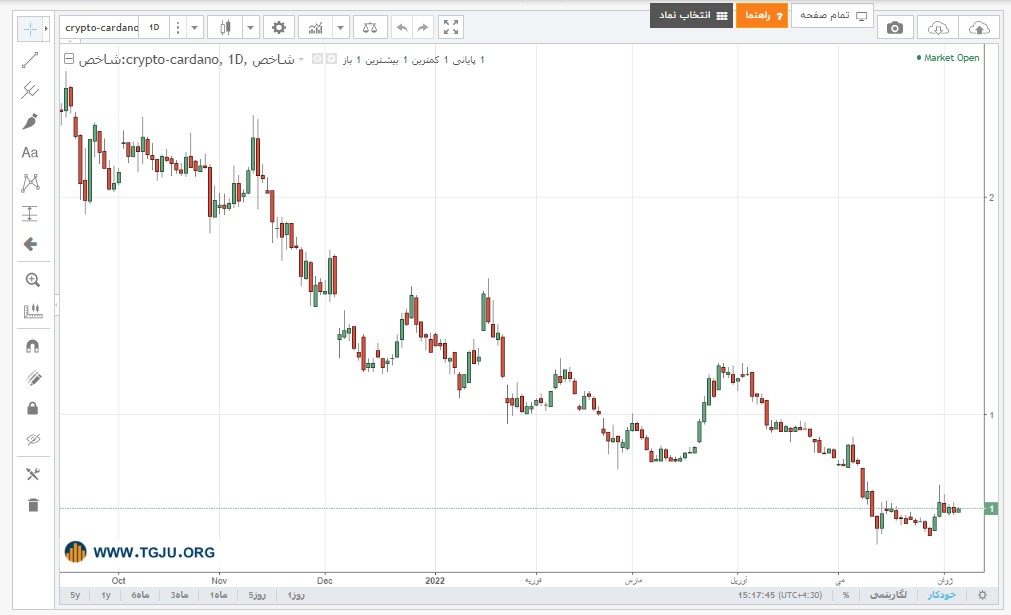Toggle auto scale (خودکار)
1011x615 pixels.
941,595
